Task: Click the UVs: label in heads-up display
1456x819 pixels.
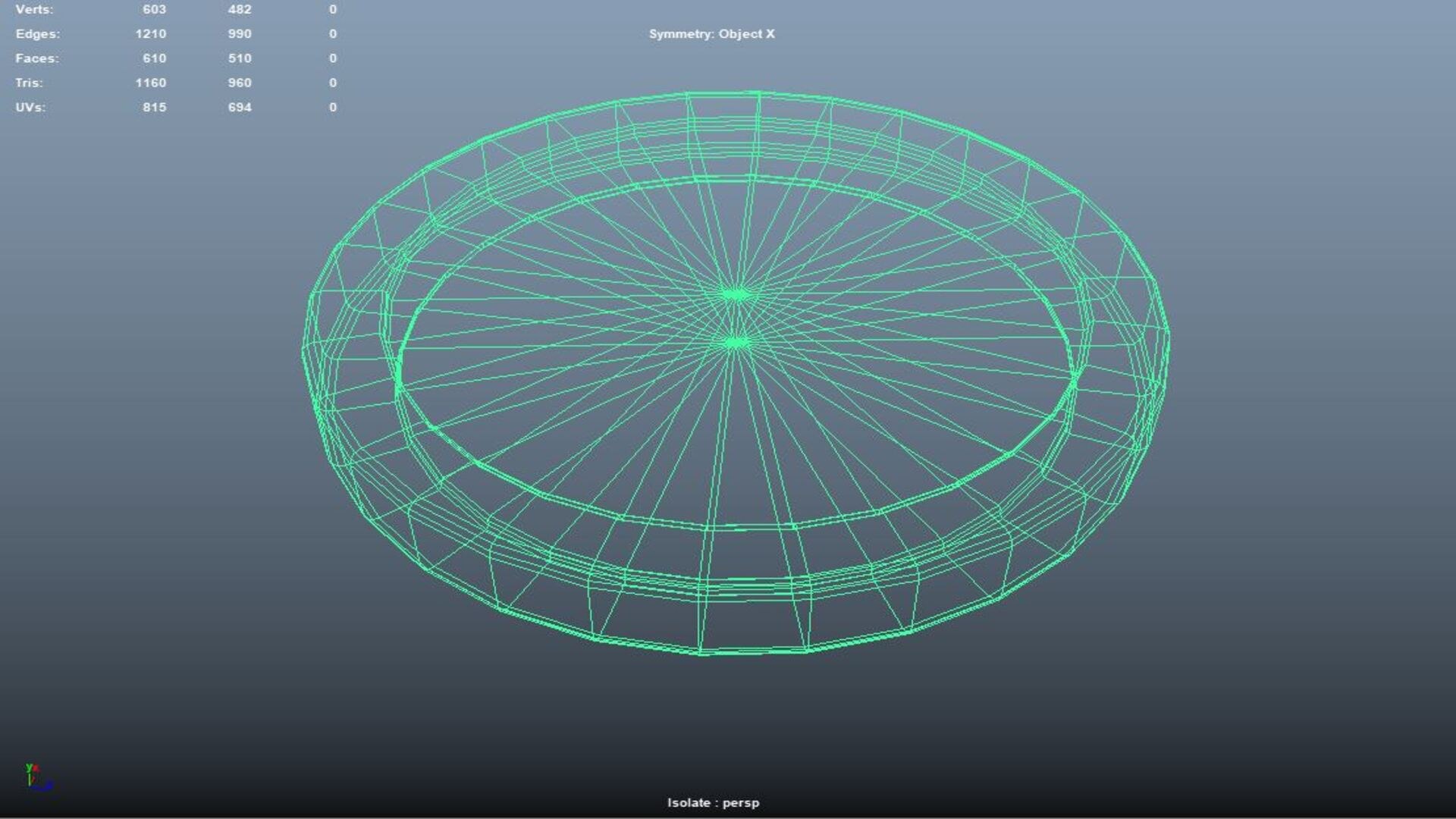Action: [30, 107]
